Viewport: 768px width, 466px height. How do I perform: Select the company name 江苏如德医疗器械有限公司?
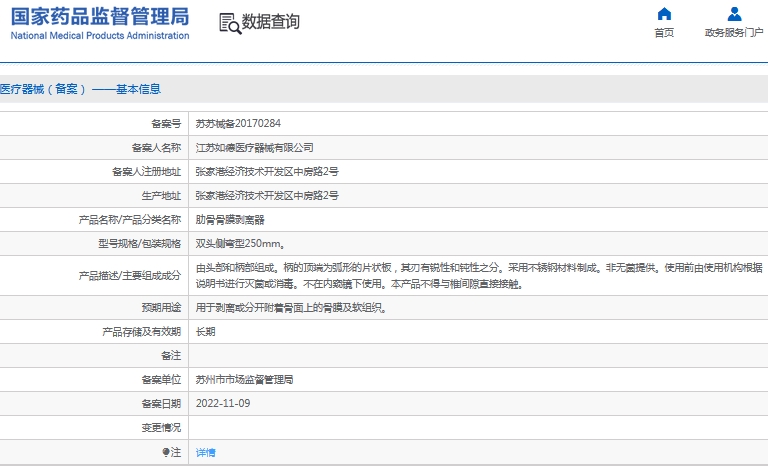(255, 147)
